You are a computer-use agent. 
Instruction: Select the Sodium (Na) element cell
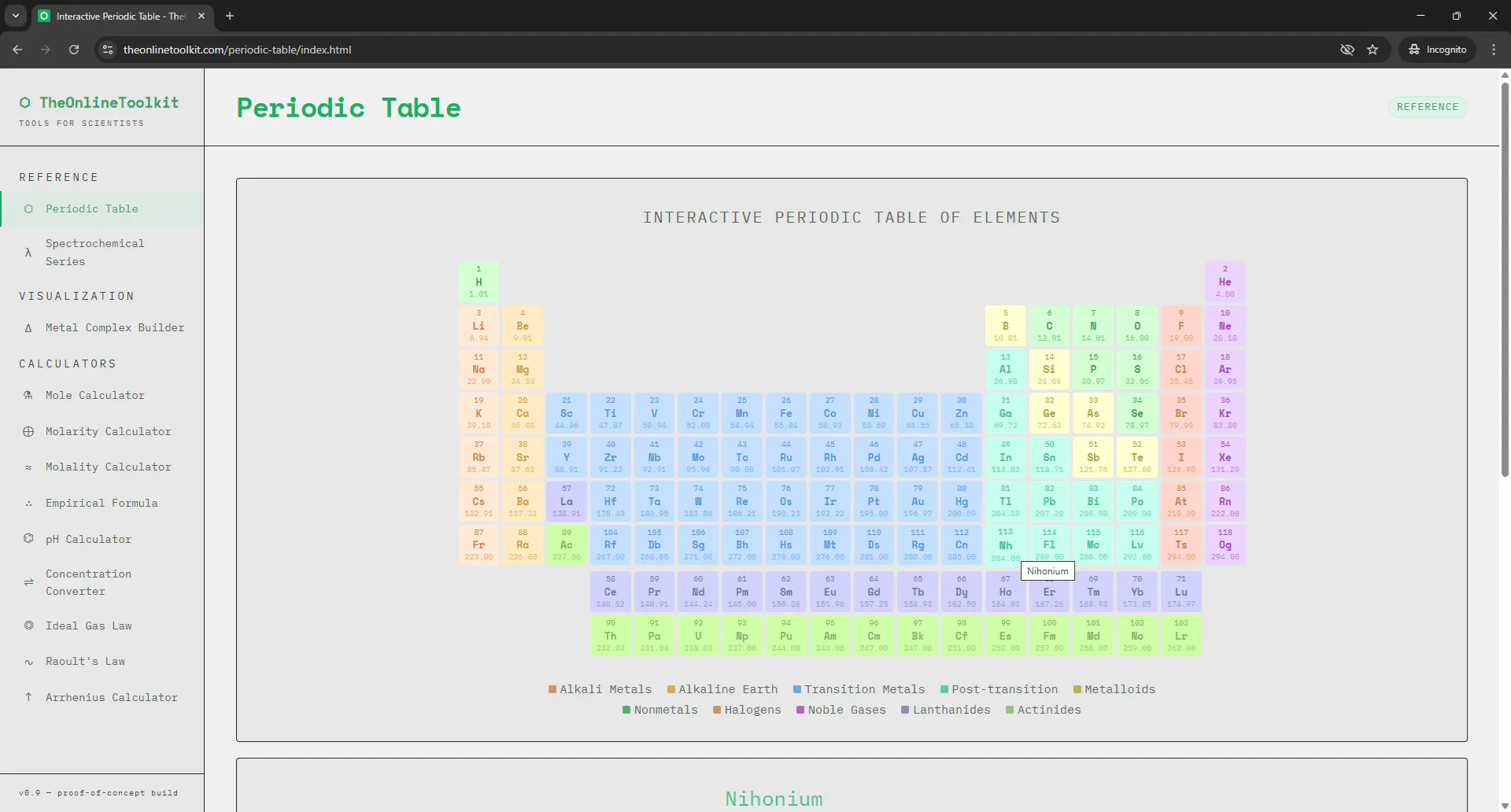tap(478, 369)
